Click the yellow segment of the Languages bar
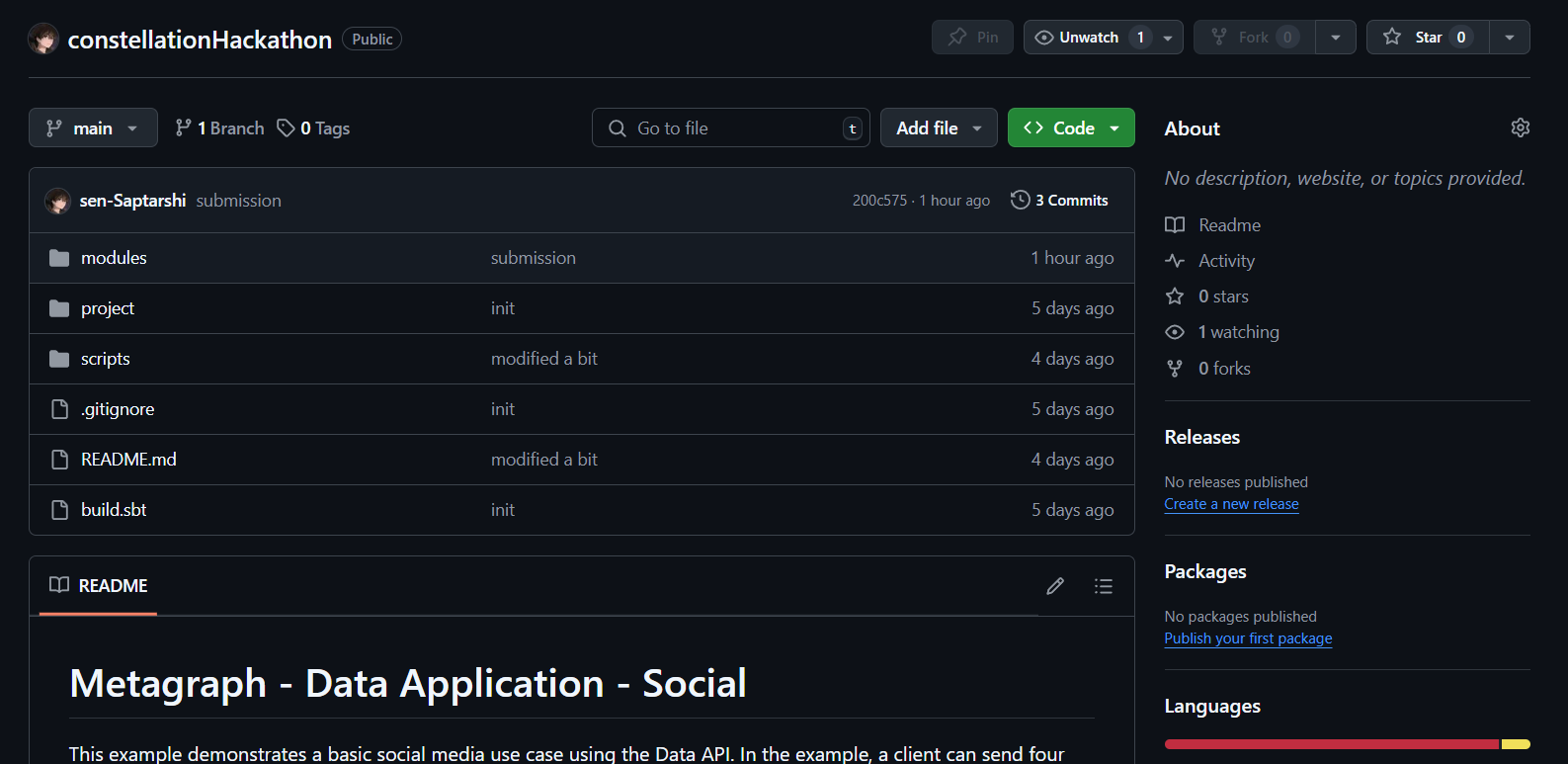 click(x=1516, y=744)
